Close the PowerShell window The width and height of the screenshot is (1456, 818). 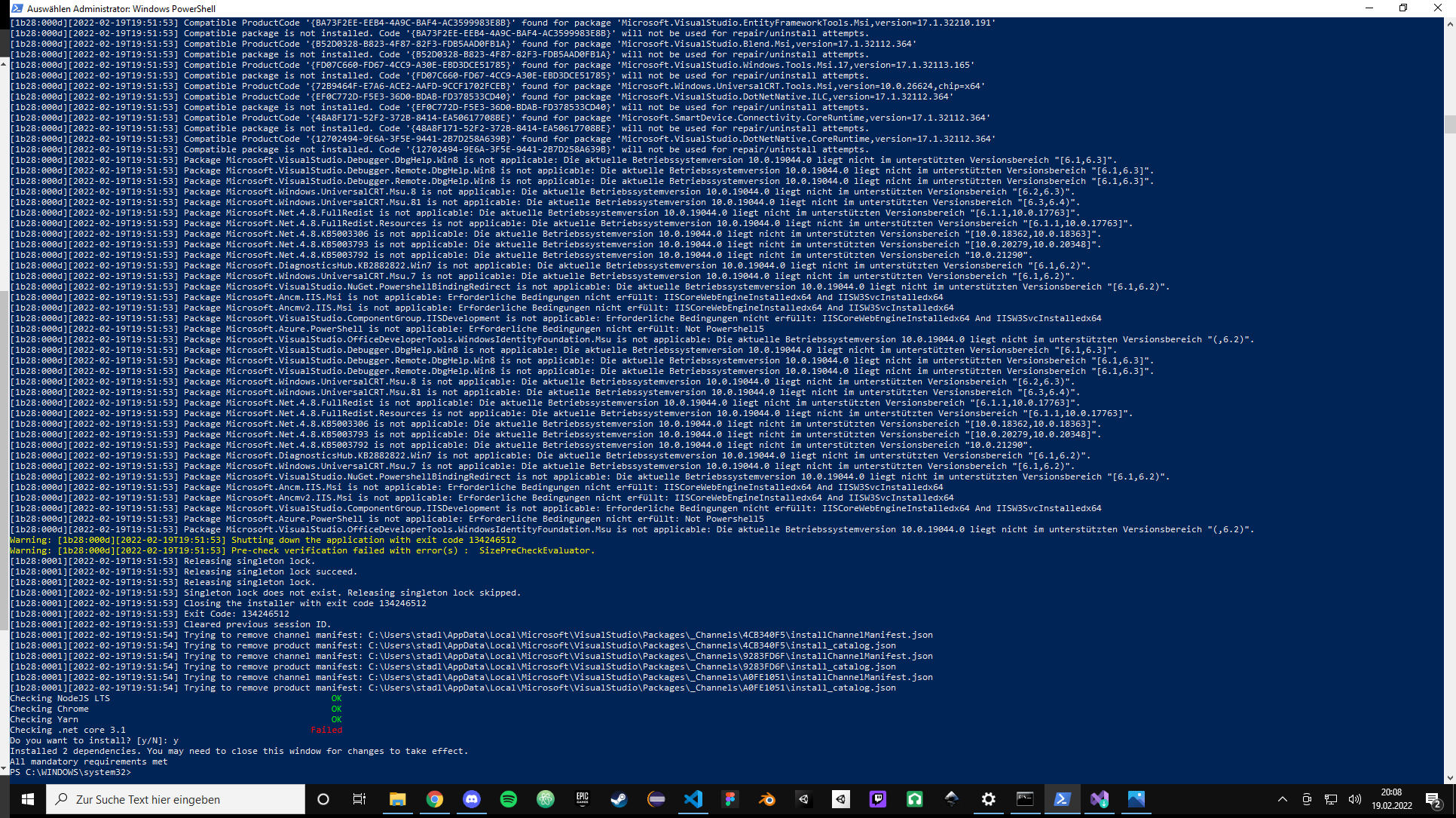click(x=1438, y=8)
